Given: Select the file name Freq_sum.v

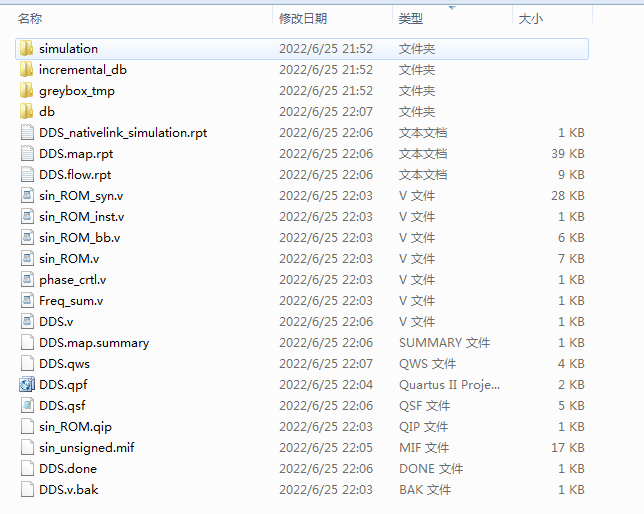Looking at the screenshot, I should point(71,301).
